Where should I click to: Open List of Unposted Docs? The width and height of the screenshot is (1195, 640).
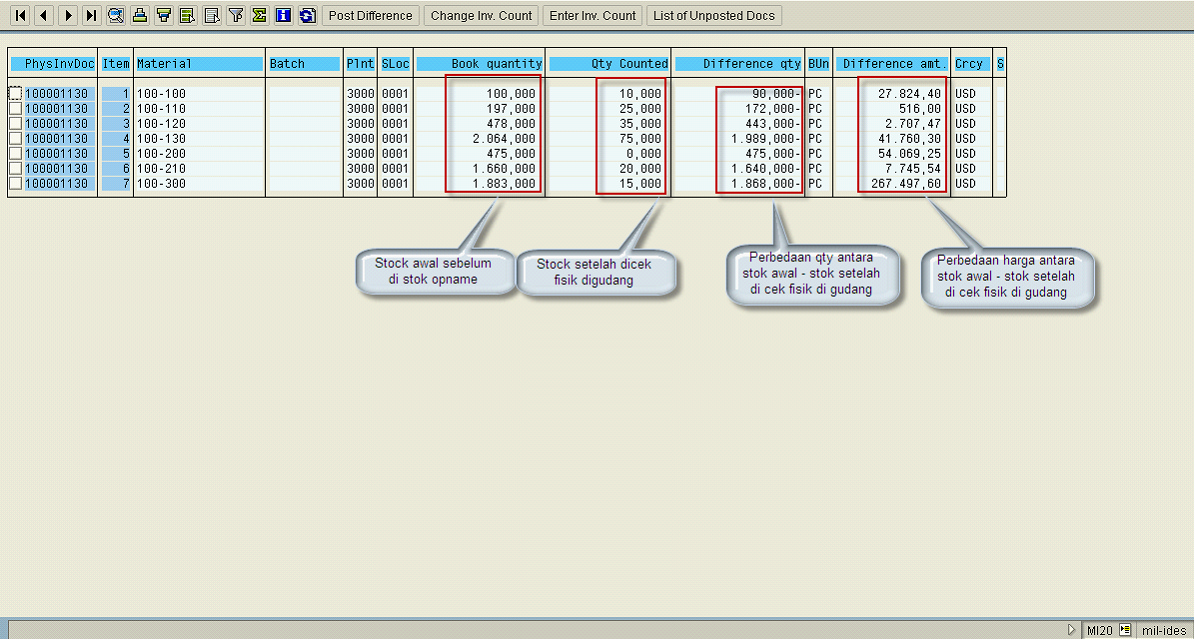(x=714, y=16)
